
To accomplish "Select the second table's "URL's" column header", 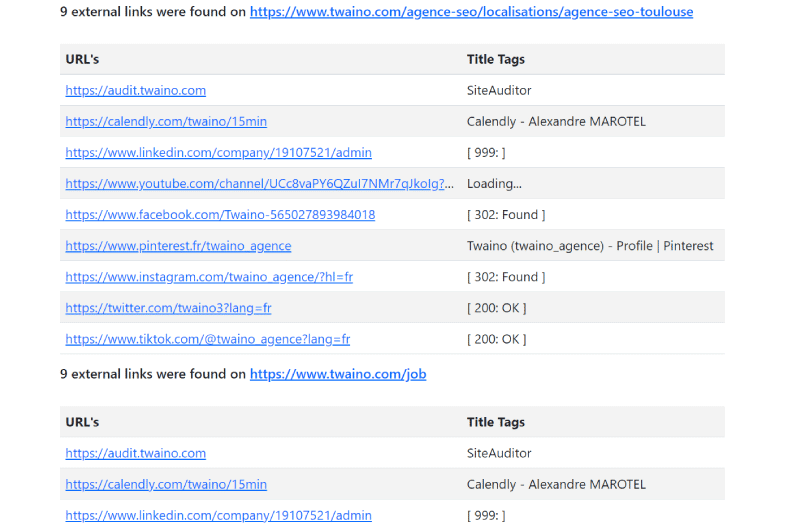I will (x=82, y=422).
